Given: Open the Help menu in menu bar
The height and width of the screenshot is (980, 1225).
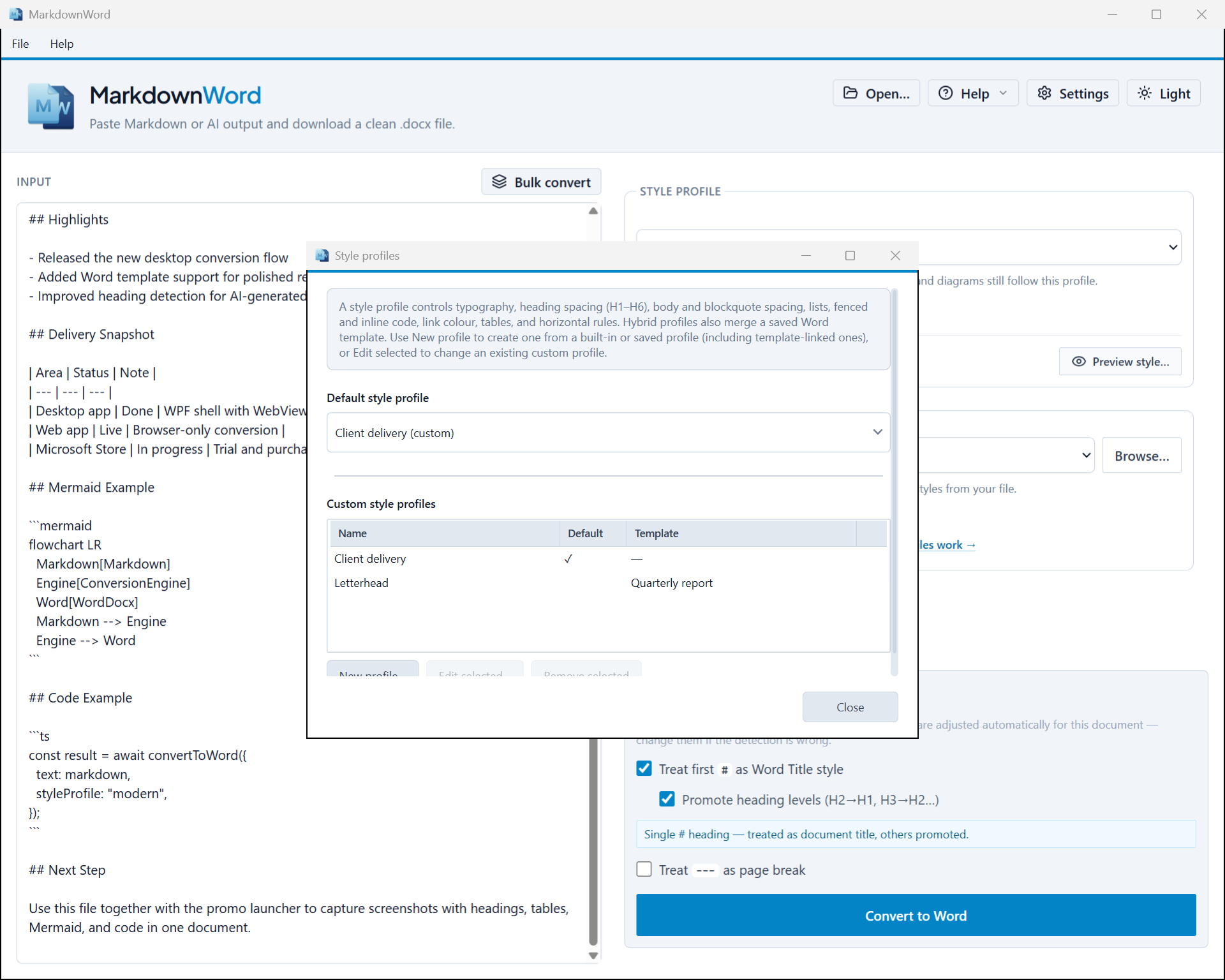Looking at the screenshot, I should click(62, 43).
